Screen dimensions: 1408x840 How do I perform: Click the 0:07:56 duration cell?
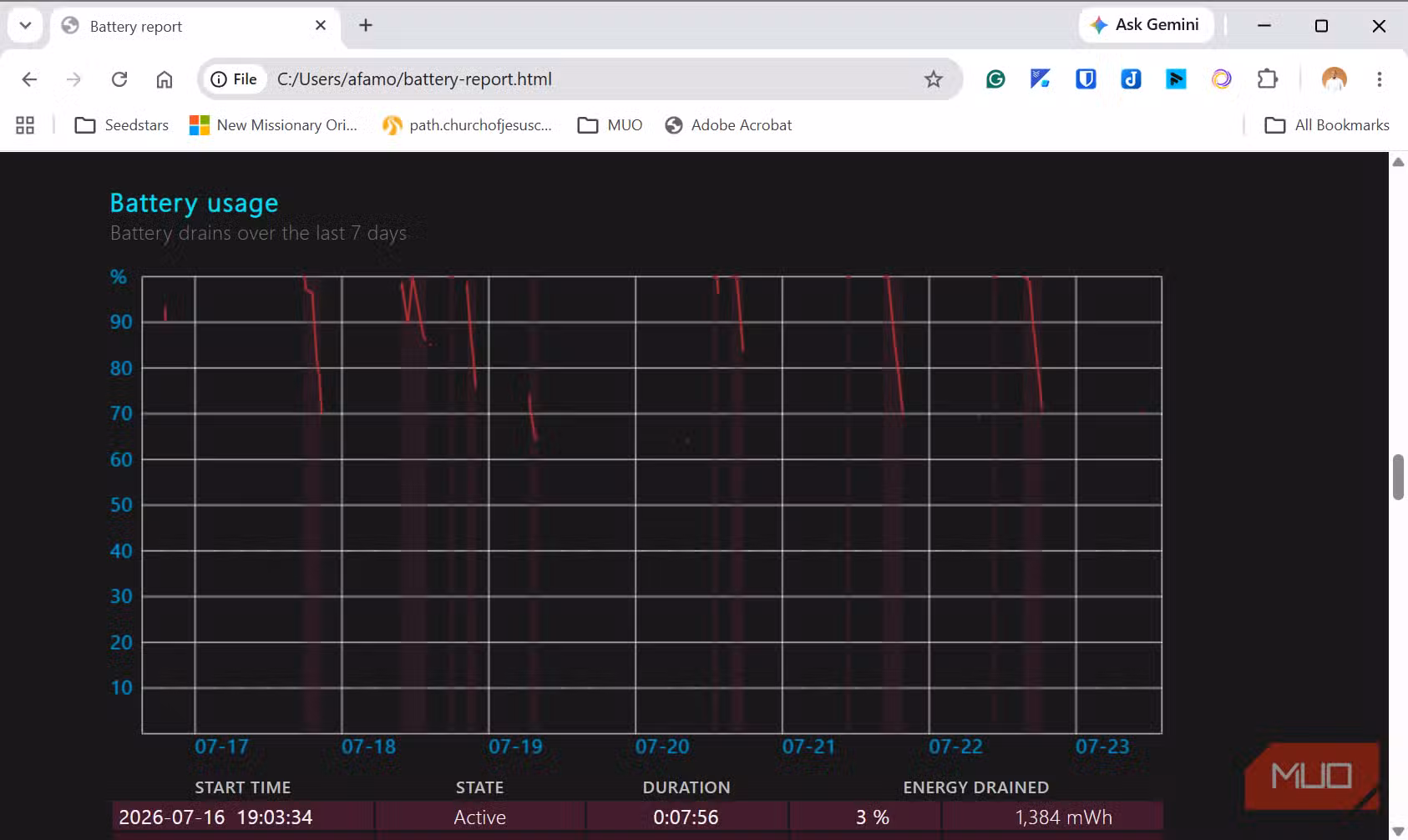(x=686, y=817)
